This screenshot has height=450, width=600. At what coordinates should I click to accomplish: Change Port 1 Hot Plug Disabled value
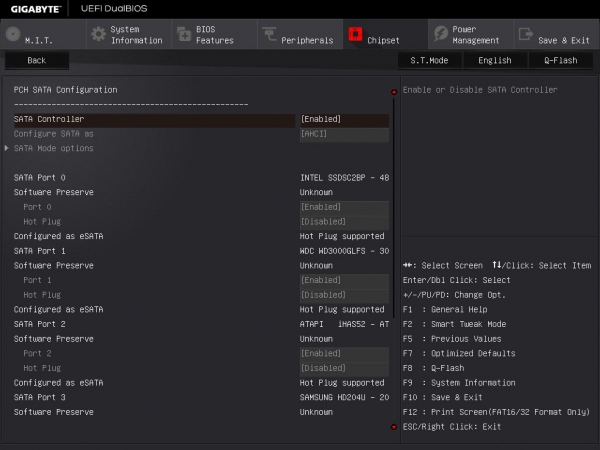[344, 295]
